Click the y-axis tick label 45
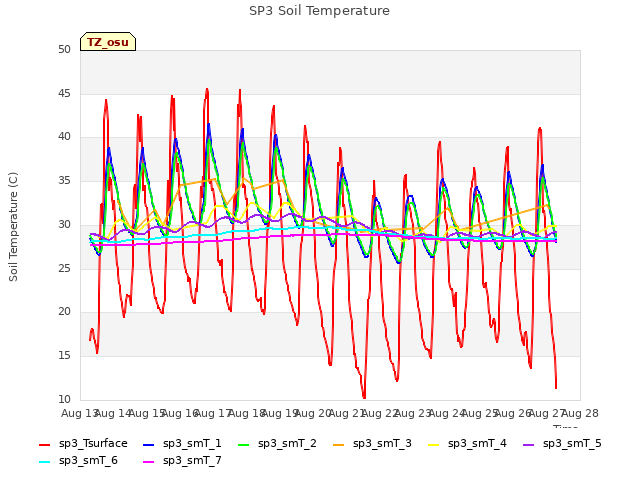Screen dimensions: 640x480 (x=64, y=93)
